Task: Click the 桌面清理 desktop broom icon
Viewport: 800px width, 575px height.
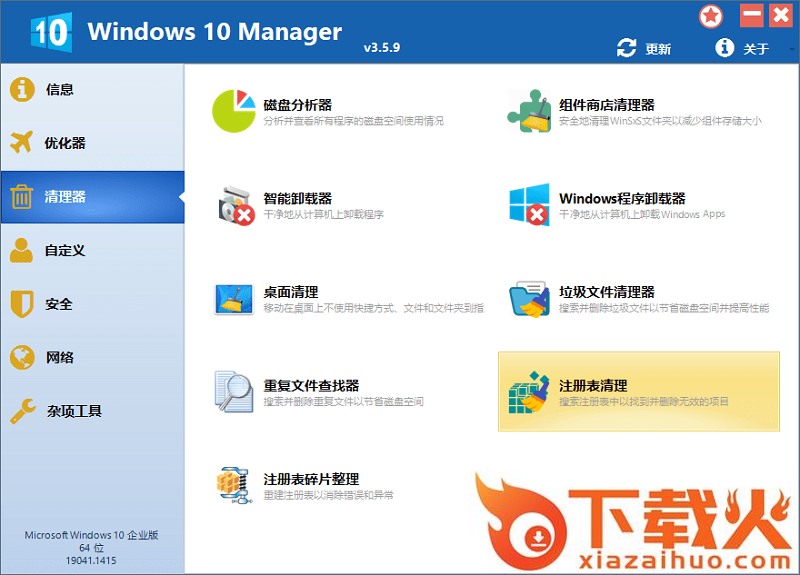Action: 234,299
